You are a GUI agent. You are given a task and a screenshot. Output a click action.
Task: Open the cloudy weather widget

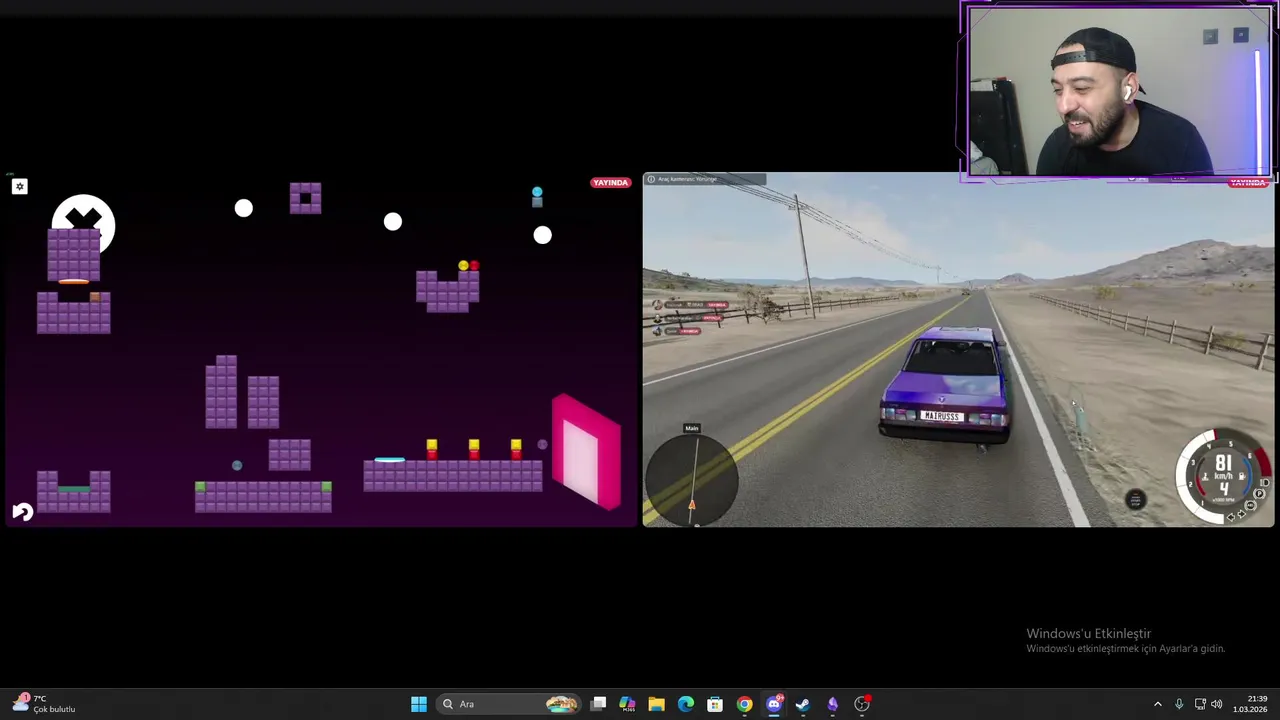44,704
